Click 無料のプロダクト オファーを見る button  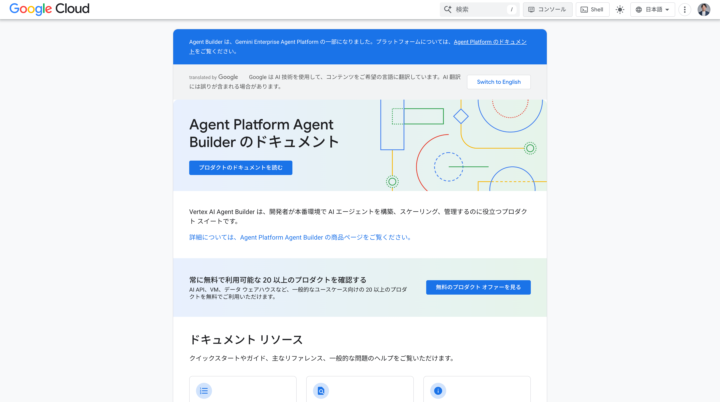pos(478,287)
